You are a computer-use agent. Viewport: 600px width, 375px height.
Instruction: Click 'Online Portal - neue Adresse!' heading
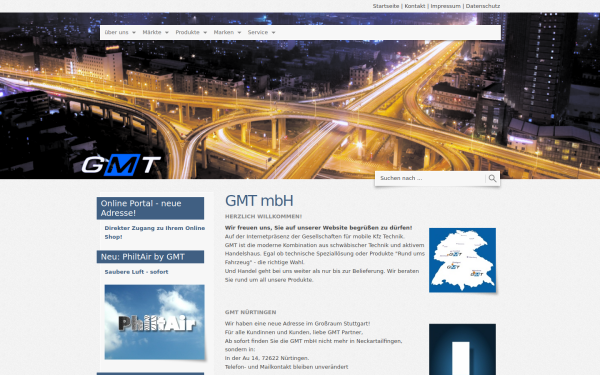coord(150,208)
